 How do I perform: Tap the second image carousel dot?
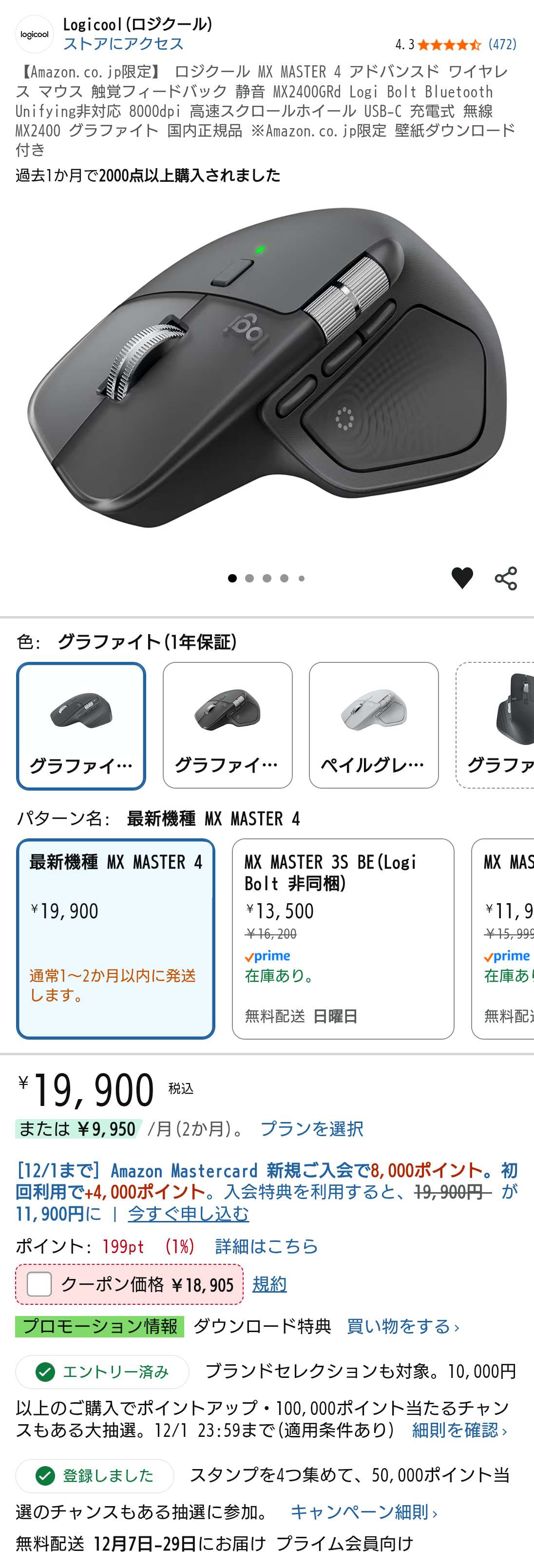[x=249, y=578]
